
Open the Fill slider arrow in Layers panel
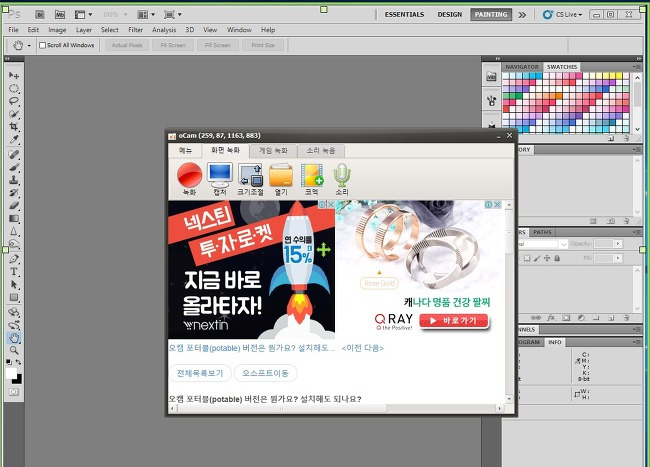[x=618, y=258]
